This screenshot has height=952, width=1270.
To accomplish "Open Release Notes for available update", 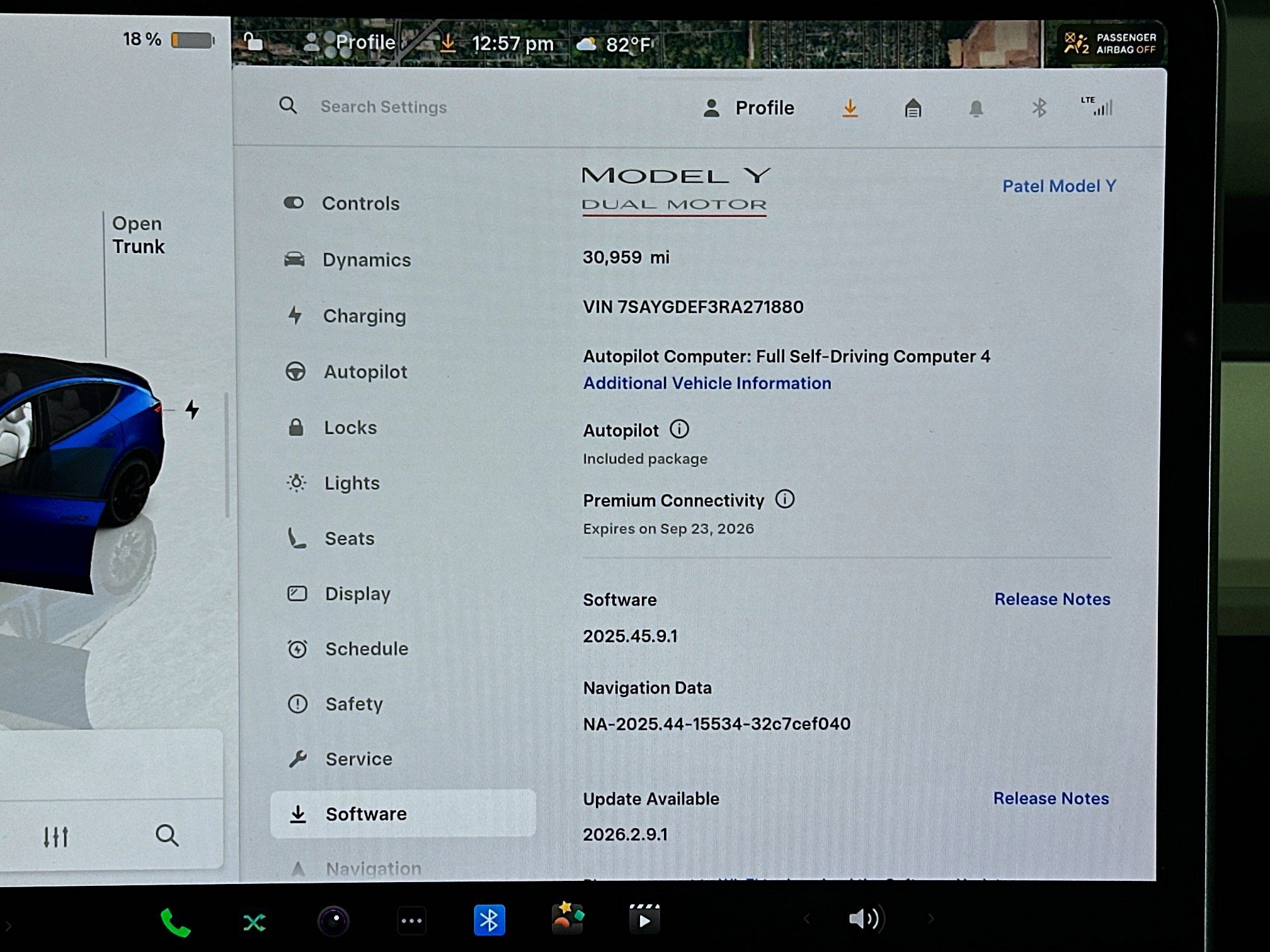I will pyautogui.click(x=1051, y=798).
